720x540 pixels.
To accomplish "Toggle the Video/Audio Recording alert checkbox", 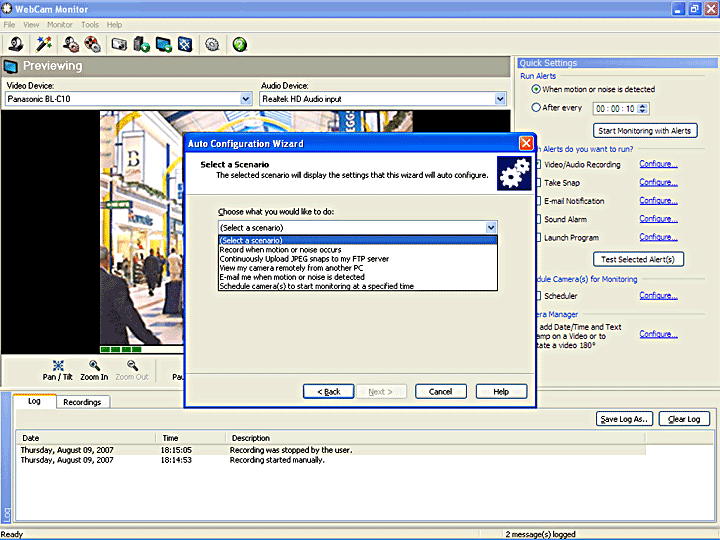I will tap(538, 164).
